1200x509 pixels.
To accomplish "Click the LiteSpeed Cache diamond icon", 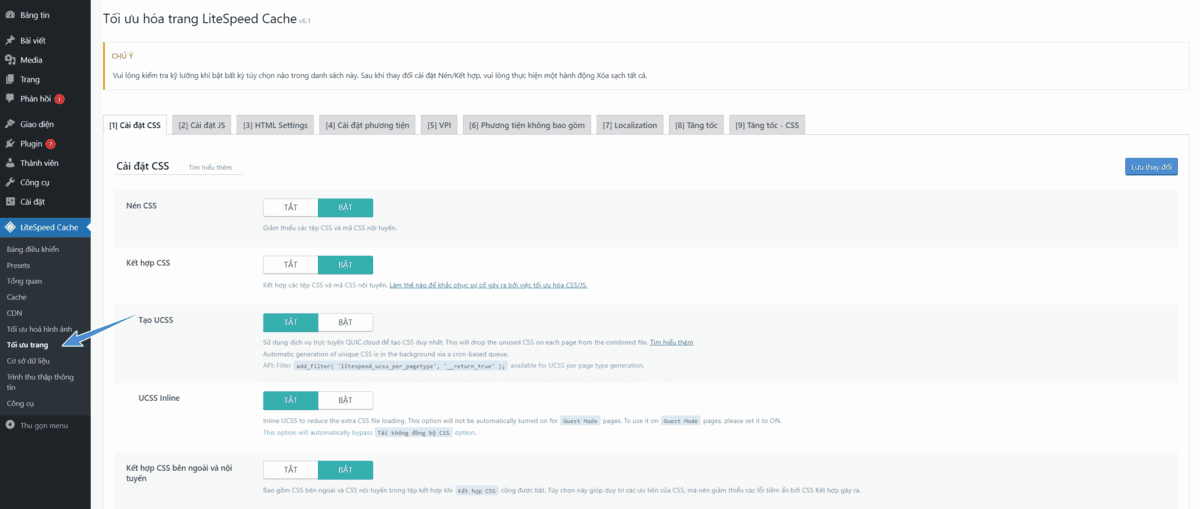I will pos(10,227).
